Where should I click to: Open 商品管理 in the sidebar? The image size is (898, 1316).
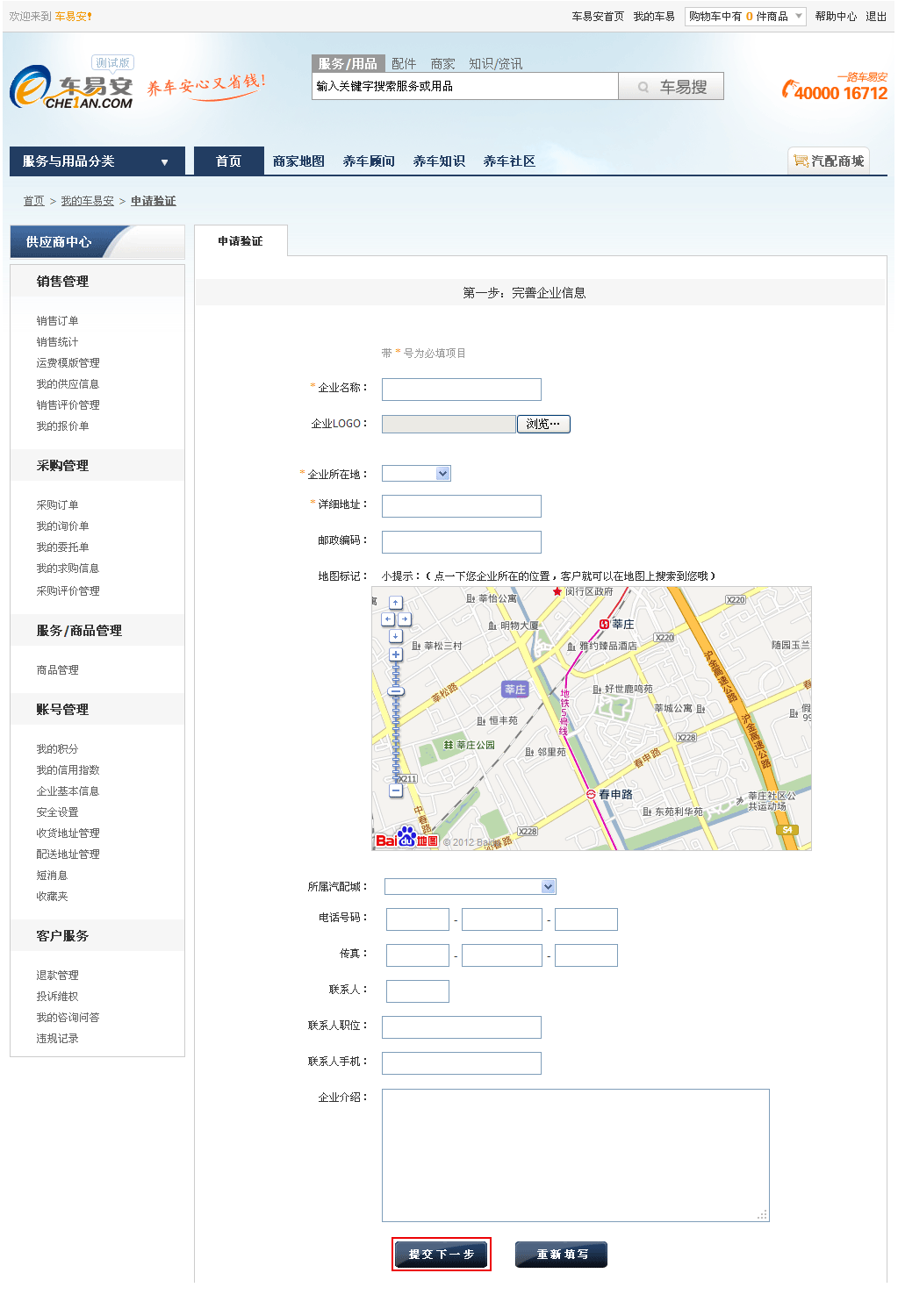tap(57, 670)
